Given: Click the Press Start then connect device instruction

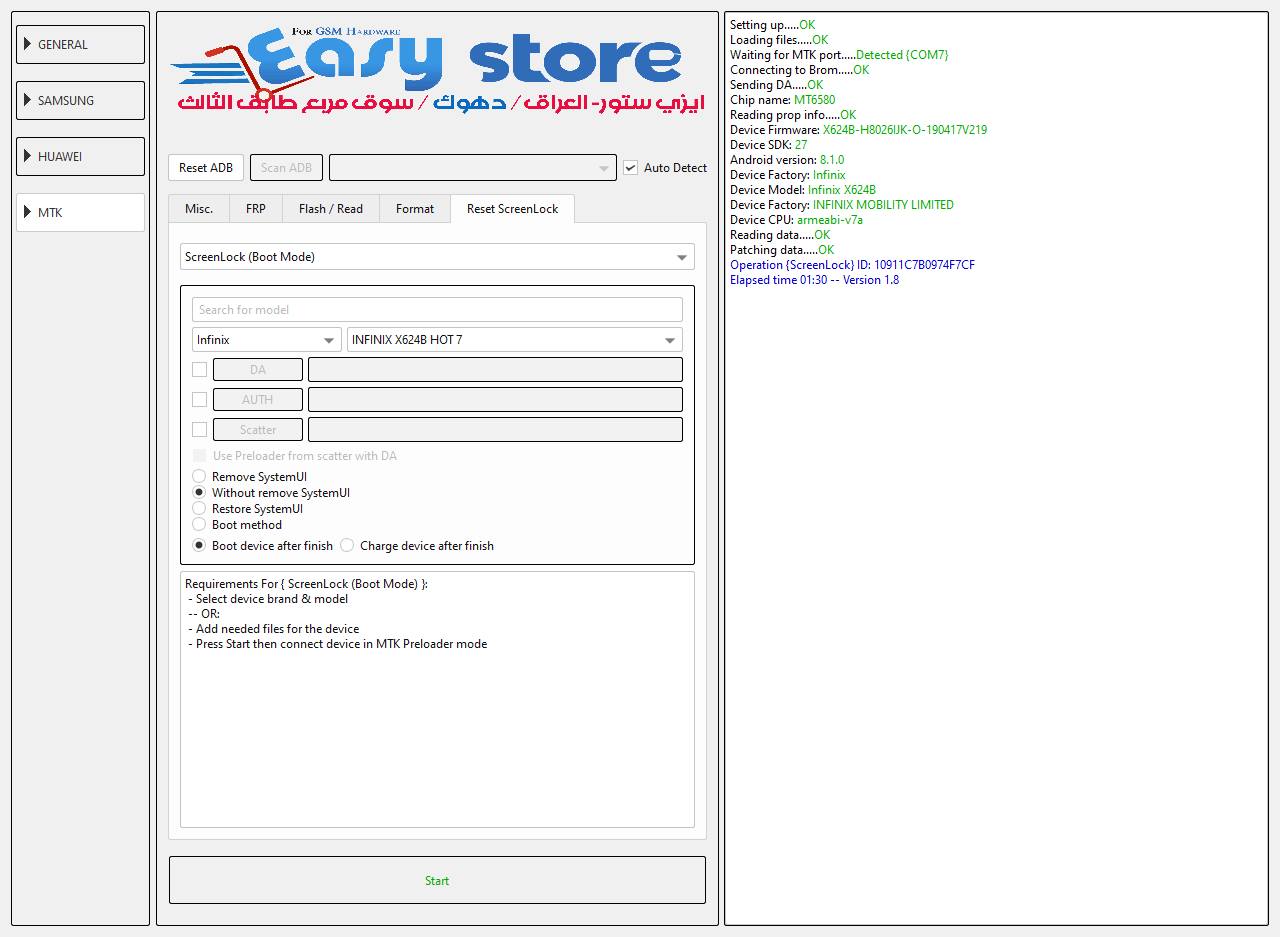Looking at the screenshot, I should pyautogui.click(x=337, y=644).
